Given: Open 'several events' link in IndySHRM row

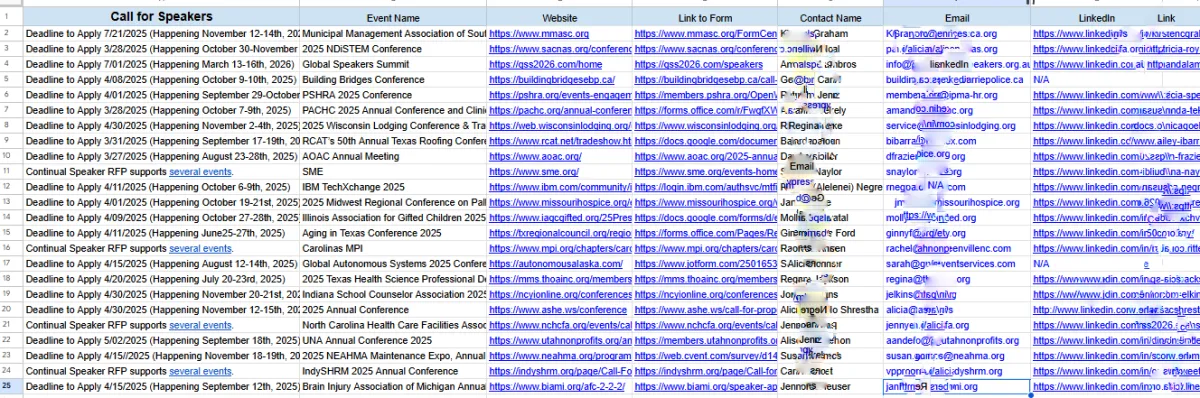Looking at the screenshot, I should [x=201, y=371].
